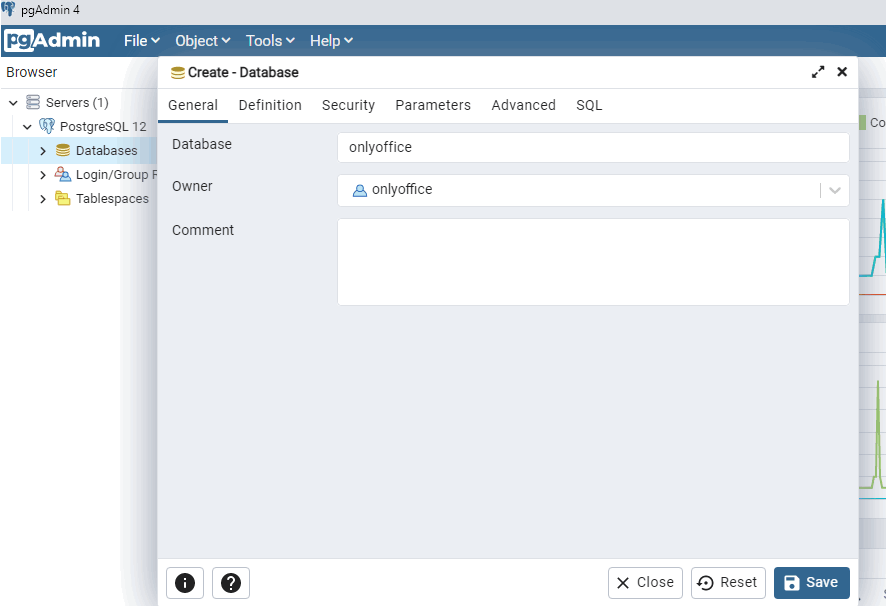886x606 pixels.
Task: Click the Close button
Action: (645, 582)
